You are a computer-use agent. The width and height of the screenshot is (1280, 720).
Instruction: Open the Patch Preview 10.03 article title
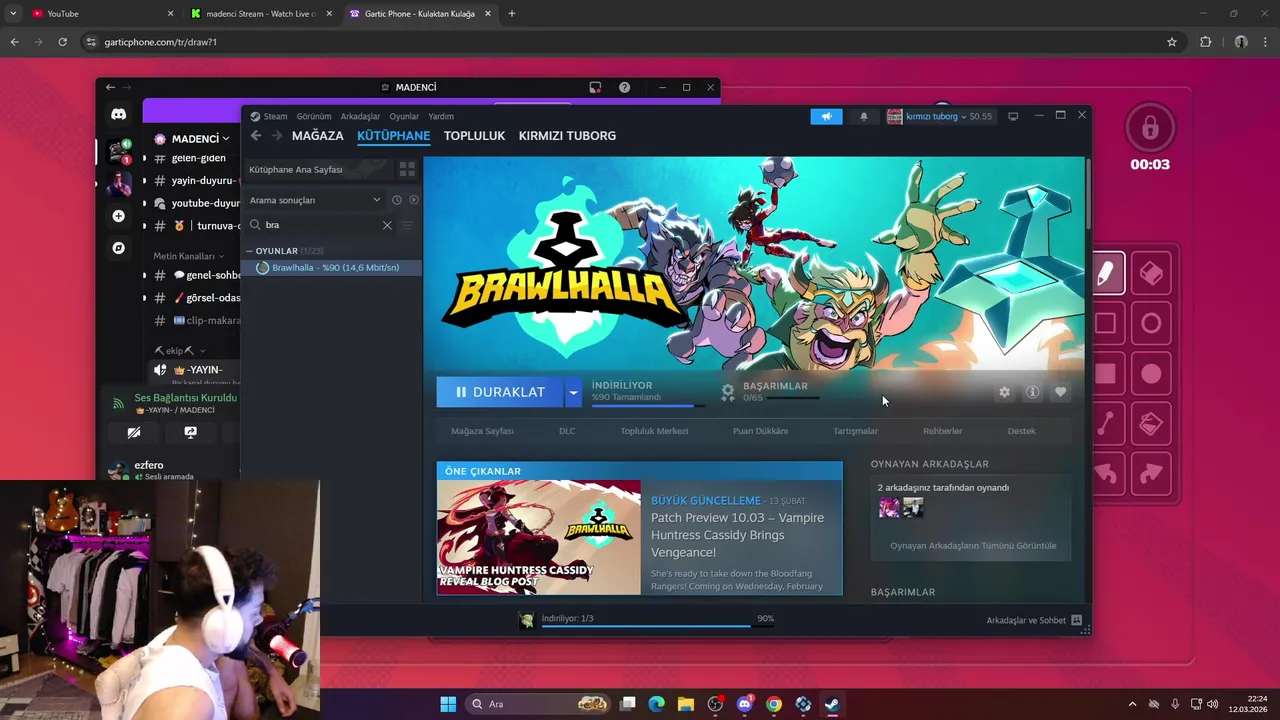737,535
